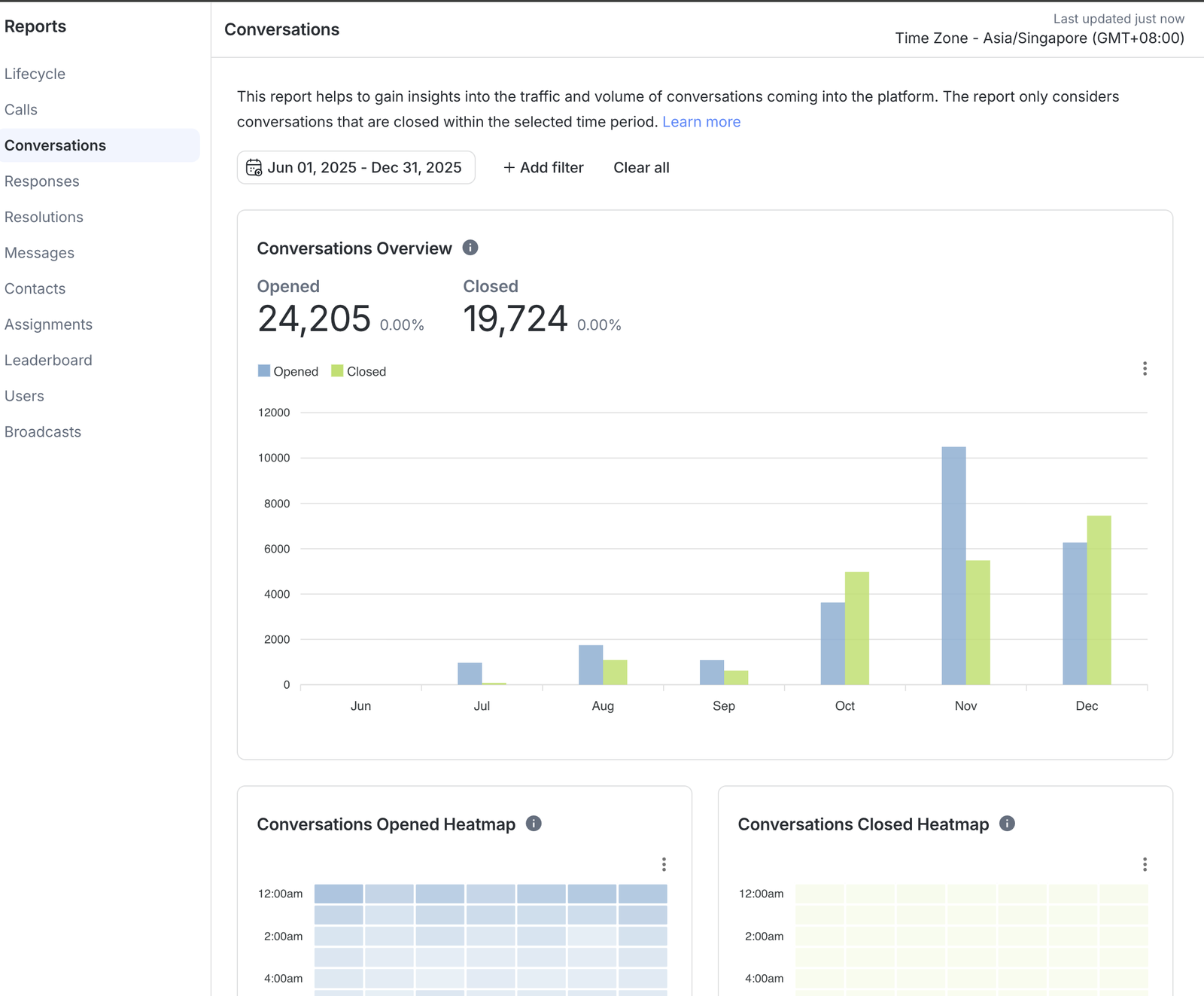Open the Closed Heatmap three-dot menu
The height and width of the screenshot is (996, 1204).
pos(1145,864)
